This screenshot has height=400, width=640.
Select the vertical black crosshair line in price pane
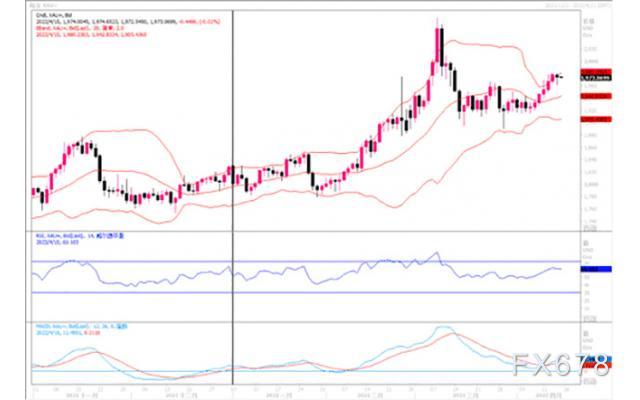tap(233, 120)
